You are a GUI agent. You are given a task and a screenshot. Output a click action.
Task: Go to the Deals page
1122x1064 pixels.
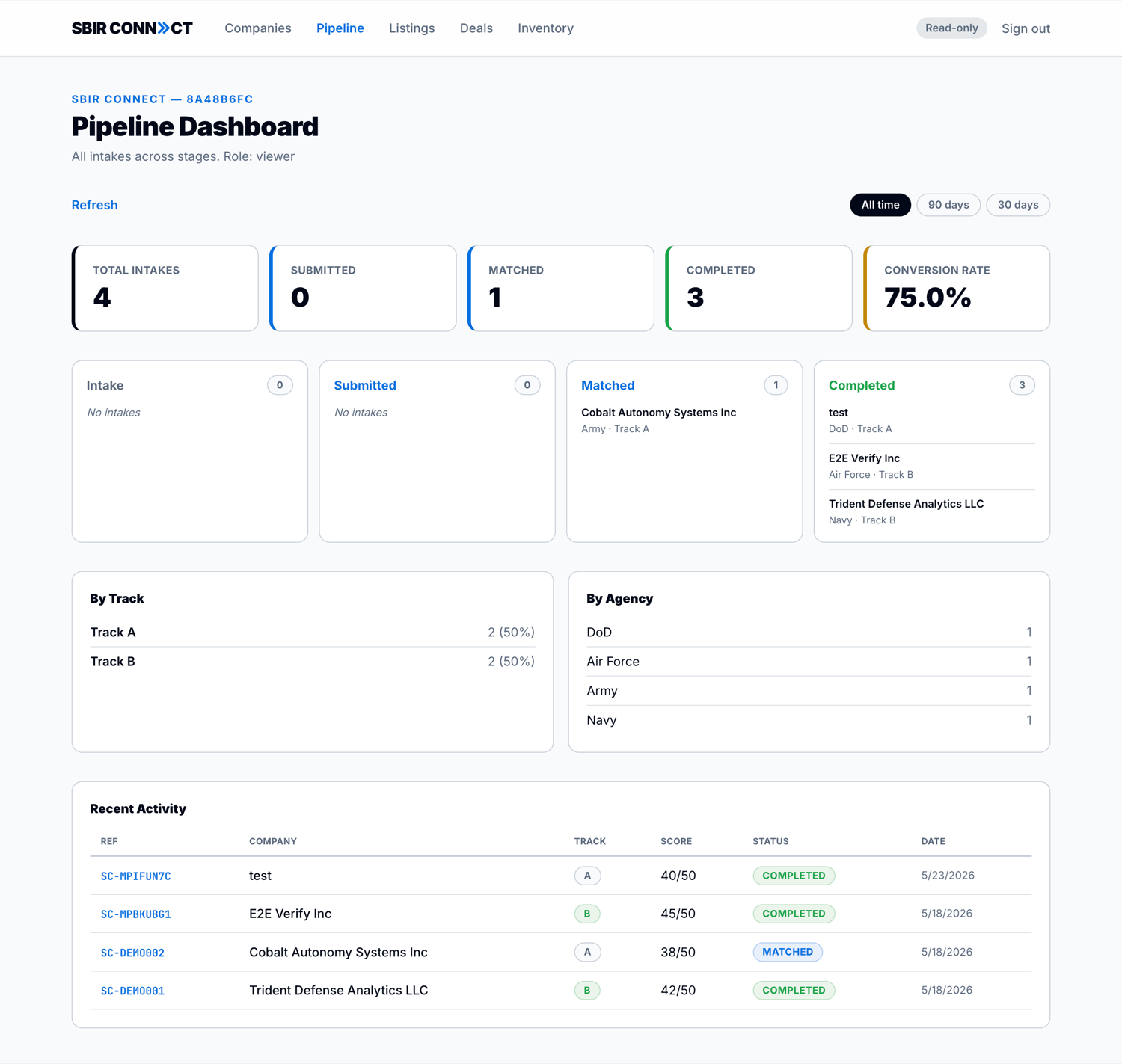[476, 28]
